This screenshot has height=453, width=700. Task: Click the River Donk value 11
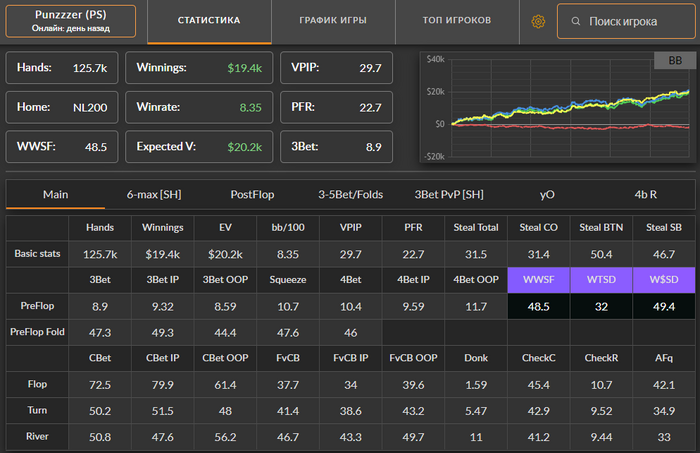(x=476, y=437)
